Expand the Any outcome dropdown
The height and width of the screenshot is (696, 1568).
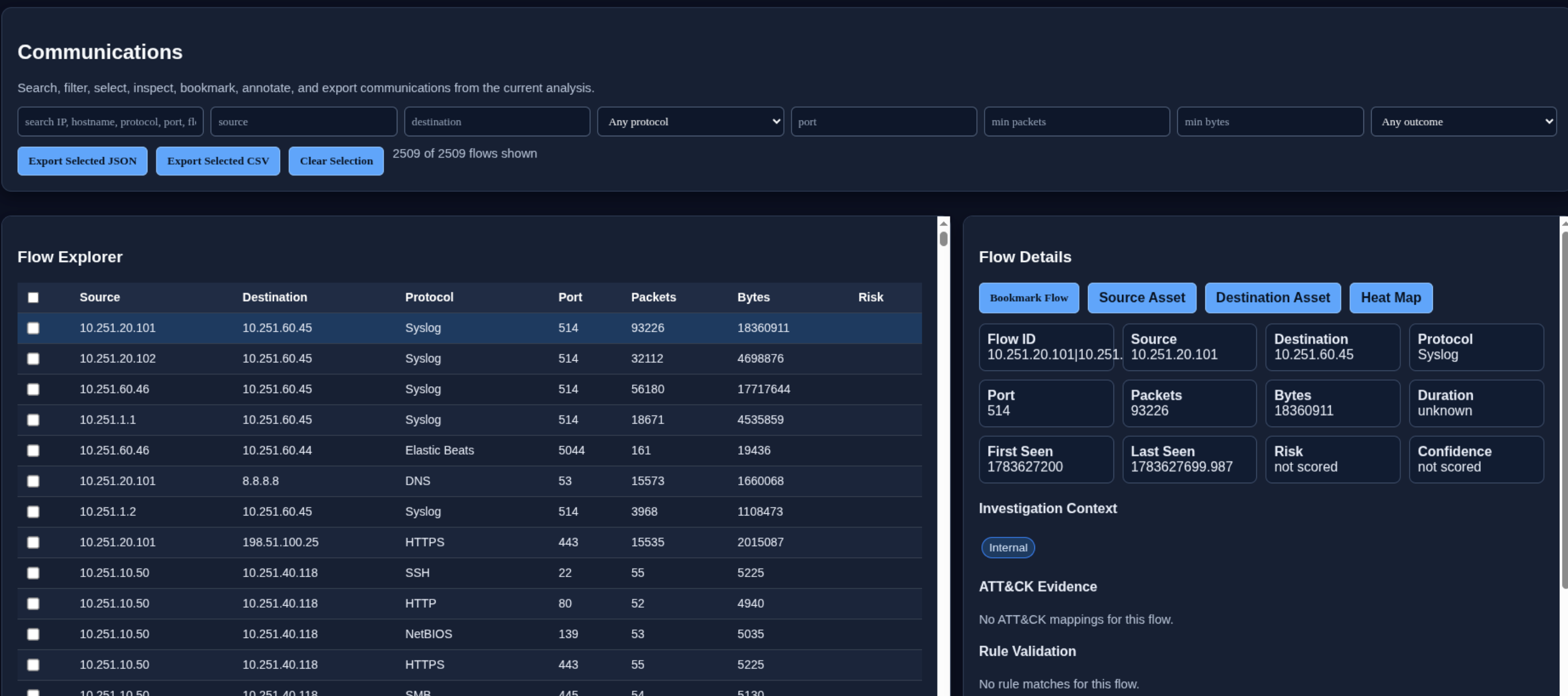(x=1463, y=122)
